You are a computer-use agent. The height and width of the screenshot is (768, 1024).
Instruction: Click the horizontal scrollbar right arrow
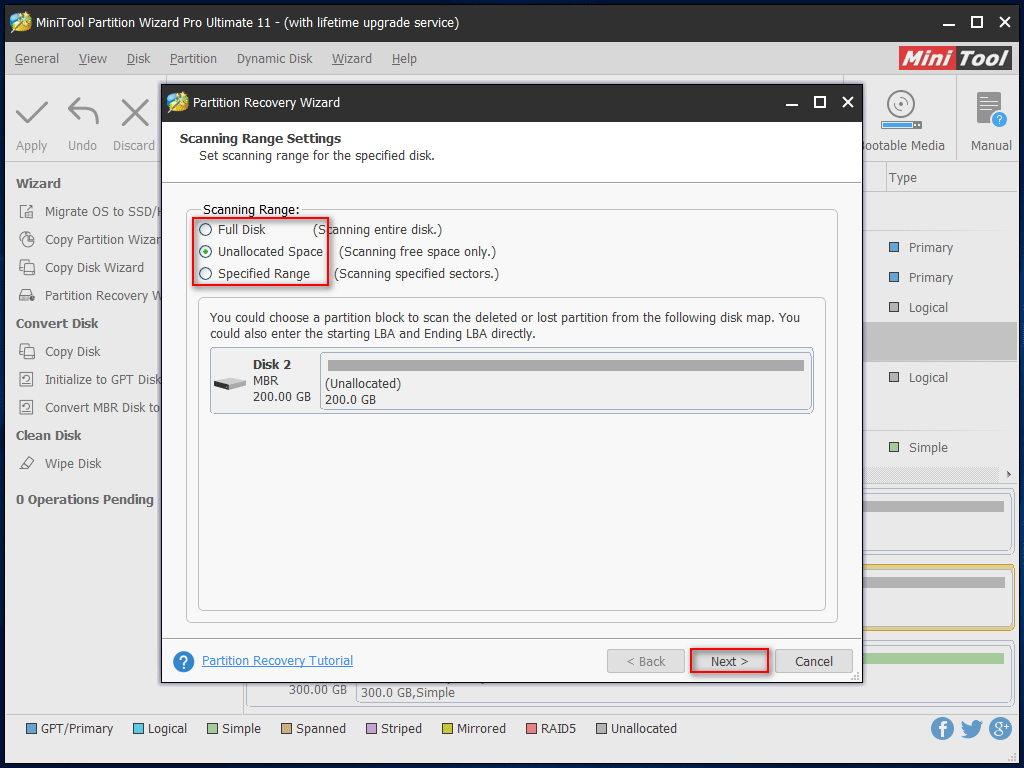[1009, 474]
